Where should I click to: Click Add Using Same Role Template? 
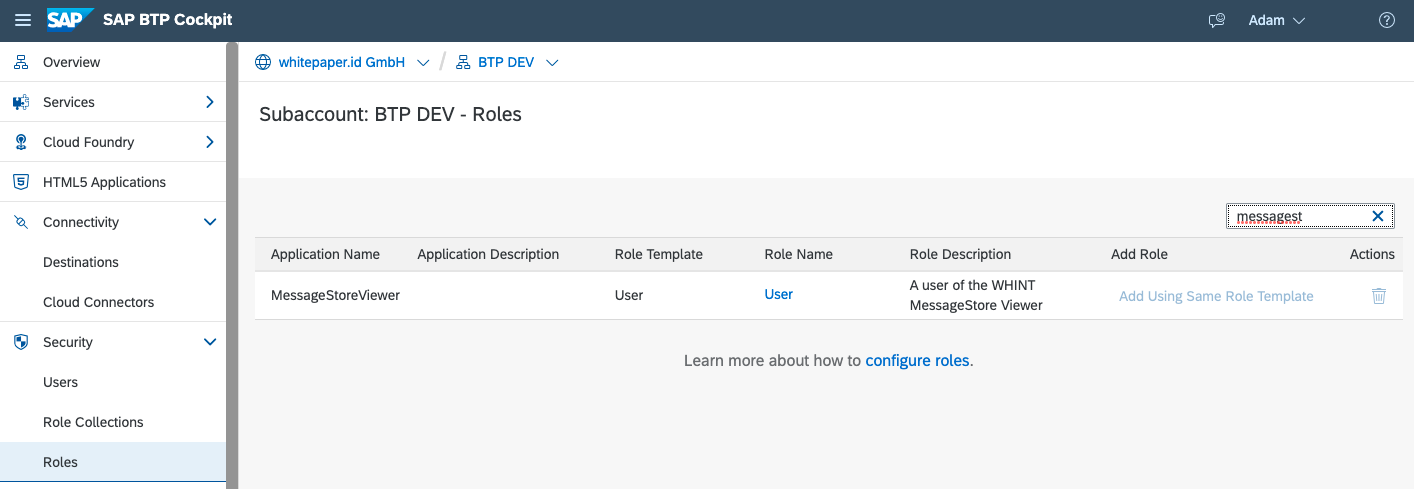[1216, 296]
